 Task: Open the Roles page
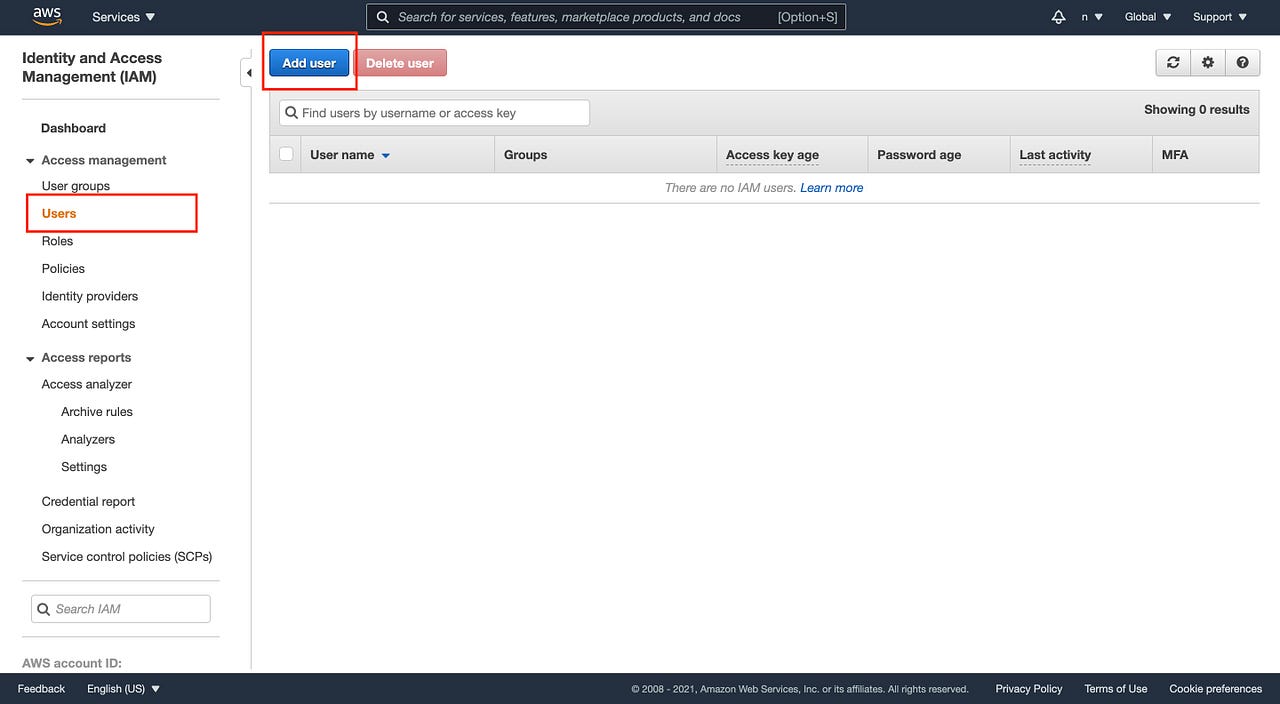(x=57, y=241)
